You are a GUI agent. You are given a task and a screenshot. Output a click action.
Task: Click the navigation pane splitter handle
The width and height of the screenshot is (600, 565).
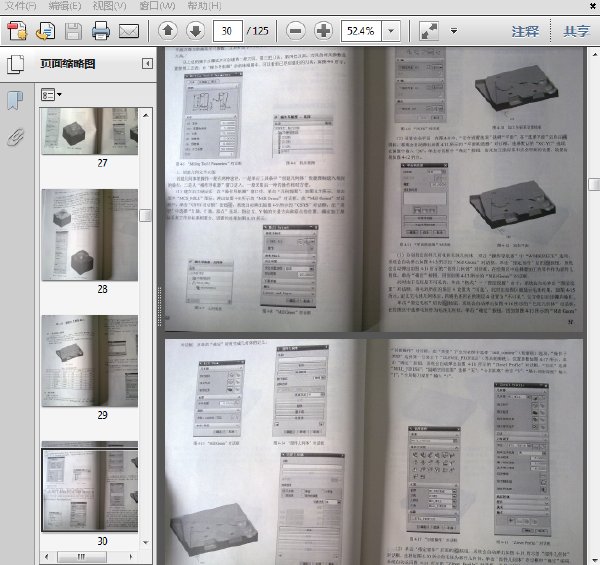click(159, 306)
